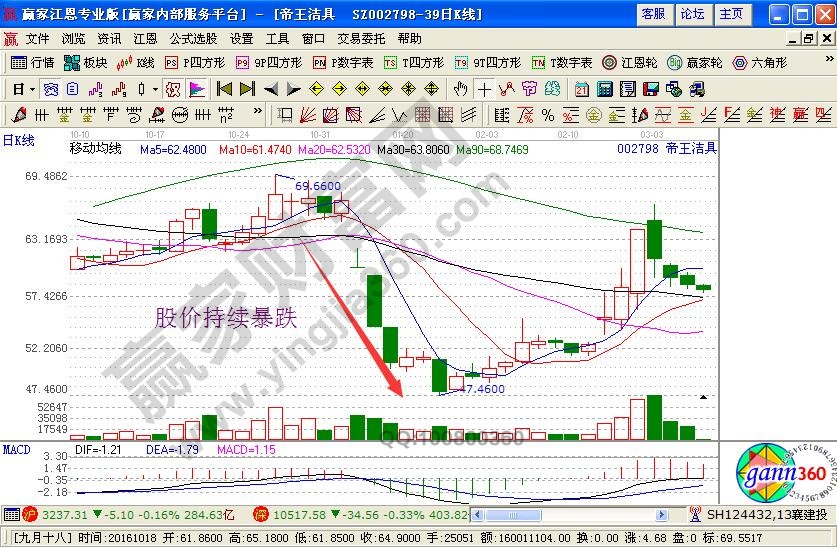Viewport: 837px width, 548px height.
Task: Open the 公式选股 menu
Action: pyautogui.click(x=193, y=39)
